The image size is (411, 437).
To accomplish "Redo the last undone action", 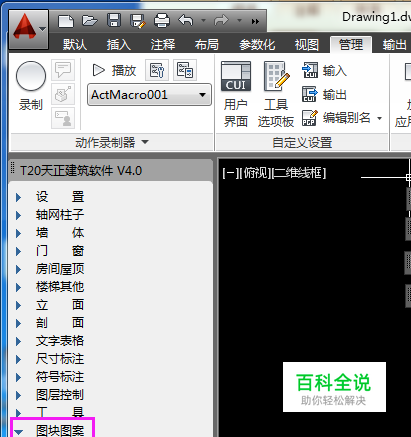I will [x=222, y=21].
